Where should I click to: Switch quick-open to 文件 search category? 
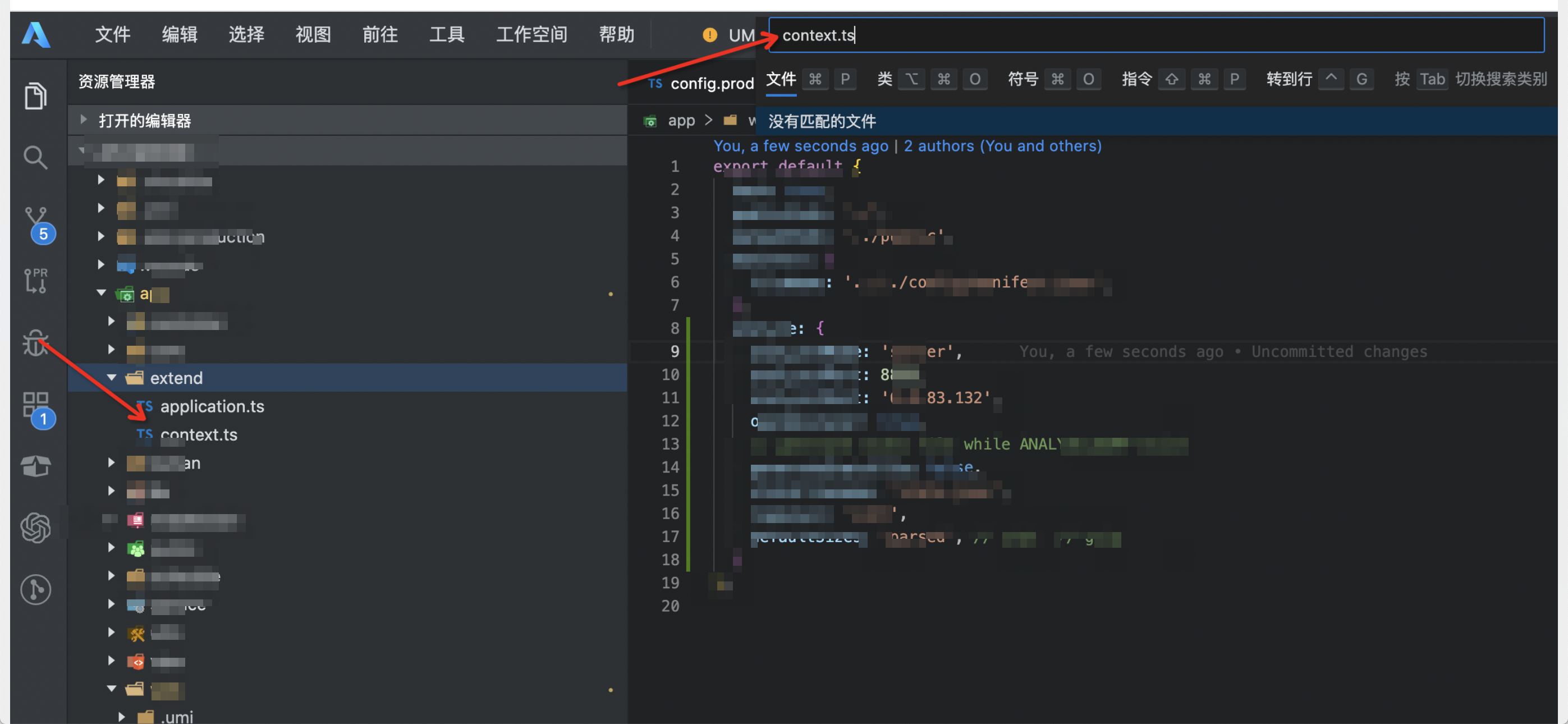pyautogui.click(x=781, y=79)
